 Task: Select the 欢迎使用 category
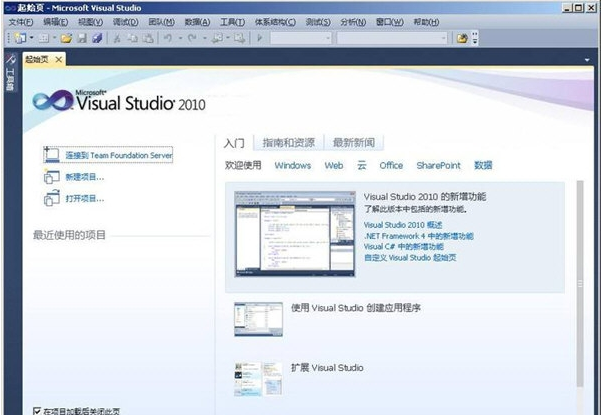pyautogui.click(x=243, y=165)
